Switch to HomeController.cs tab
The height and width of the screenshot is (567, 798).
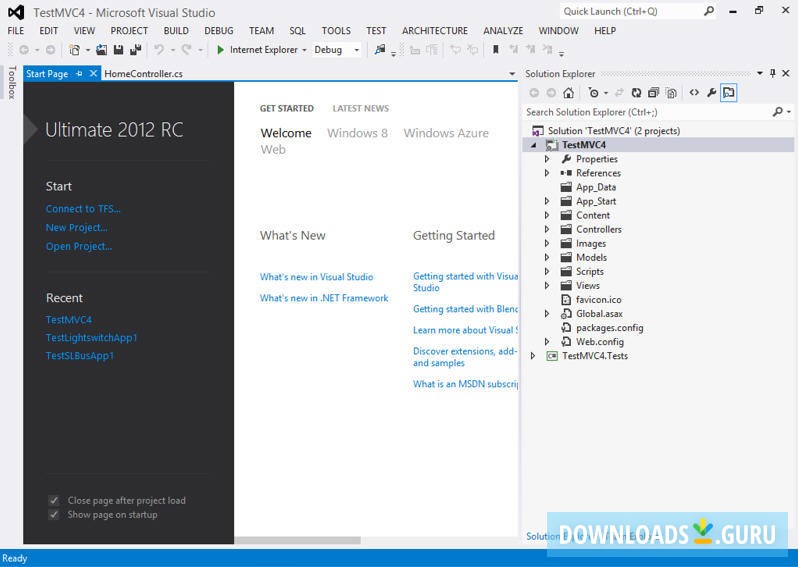[x=144, y=74]
